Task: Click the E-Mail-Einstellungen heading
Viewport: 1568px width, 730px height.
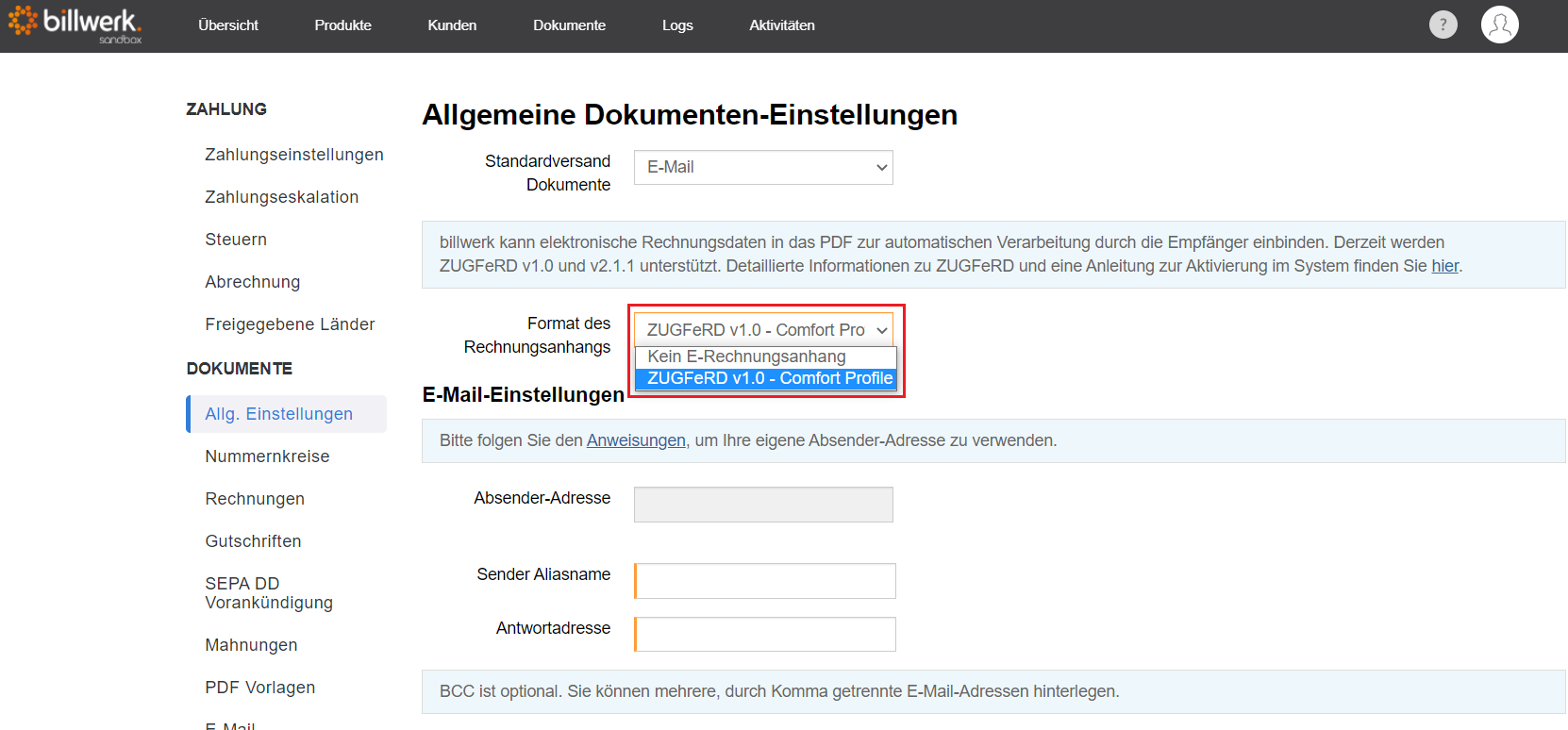Action: point(524,394)
